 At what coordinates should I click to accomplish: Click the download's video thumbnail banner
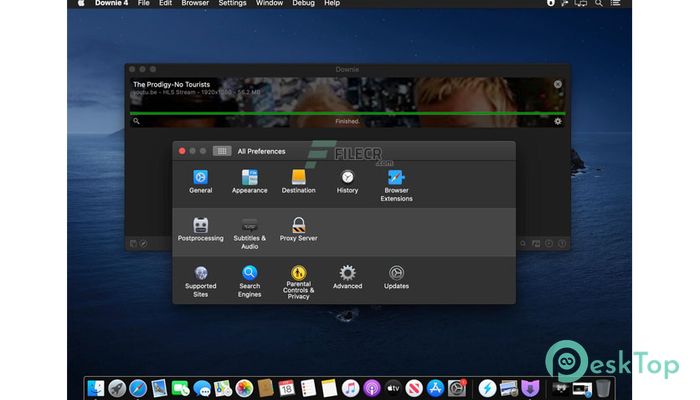pos(347,102)
